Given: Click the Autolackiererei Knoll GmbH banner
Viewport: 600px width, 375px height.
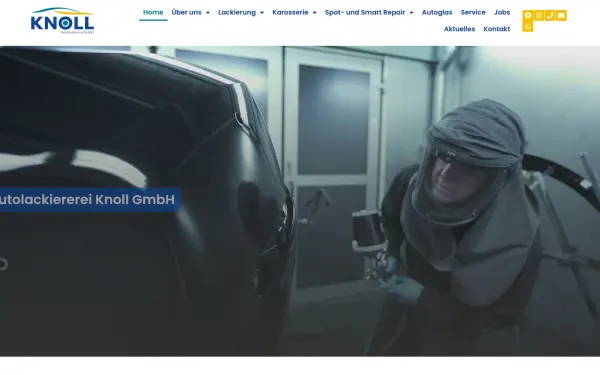Looking at the screenshot, I should coord(90,199).
